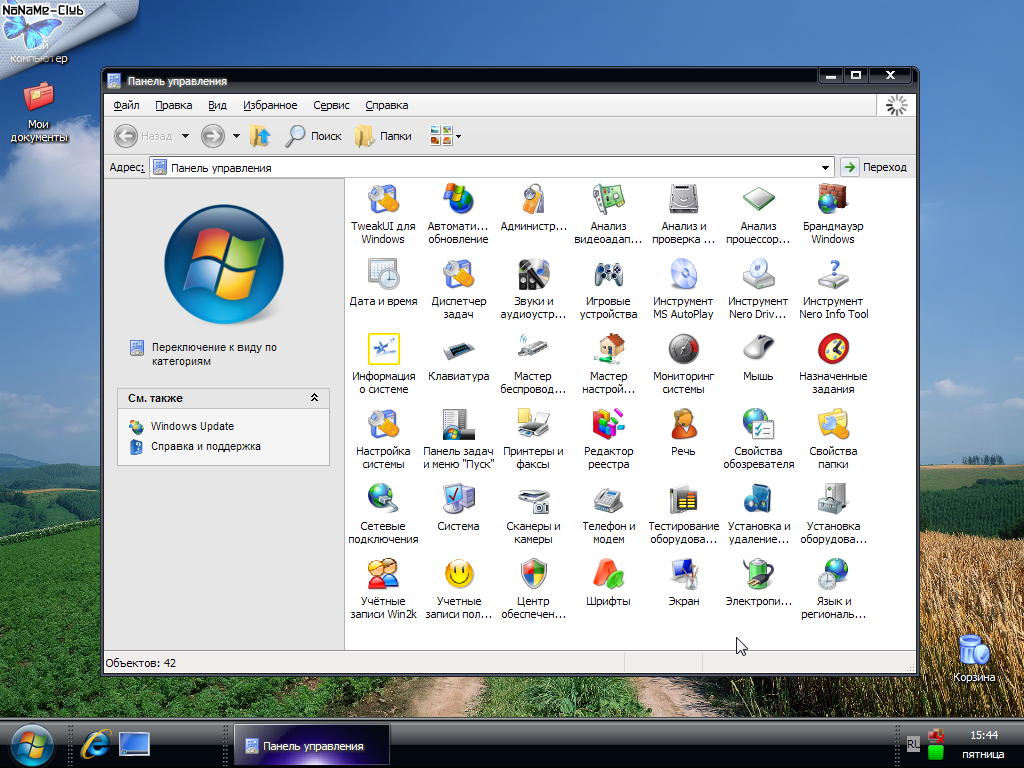This screenshot has width=1024, height=768.
Task: Open Редактор реестра icon
Action: pyautogui.click(x=609, y=440)
